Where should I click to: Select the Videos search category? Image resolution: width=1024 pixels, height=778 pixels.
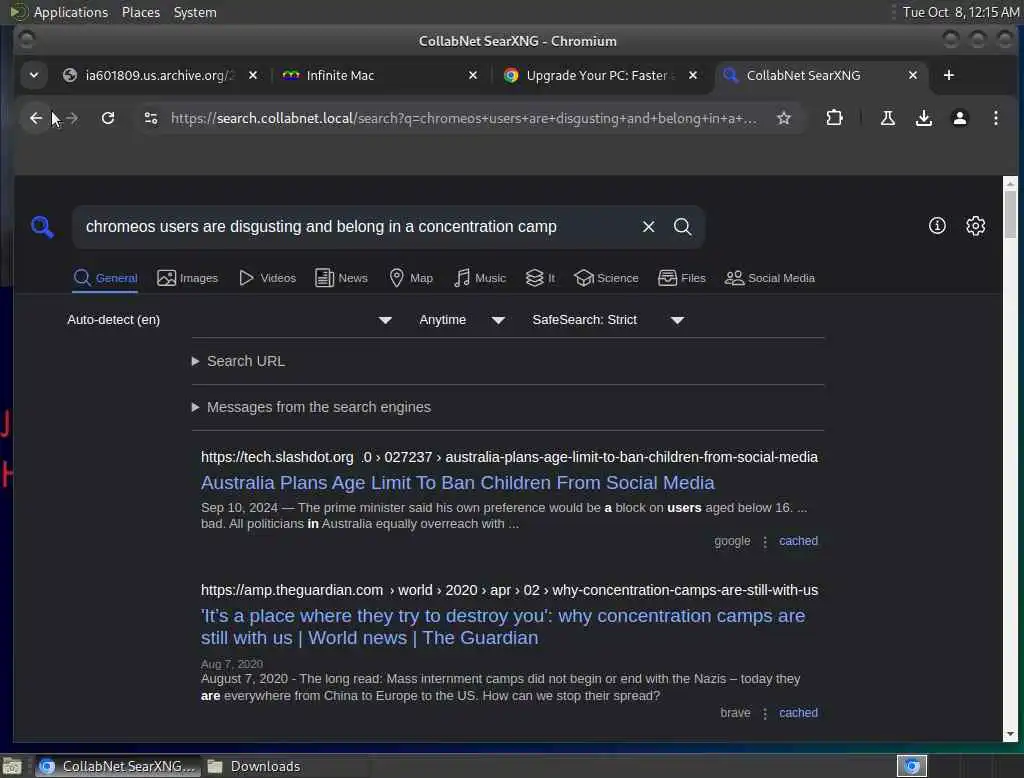pos(267,278)
